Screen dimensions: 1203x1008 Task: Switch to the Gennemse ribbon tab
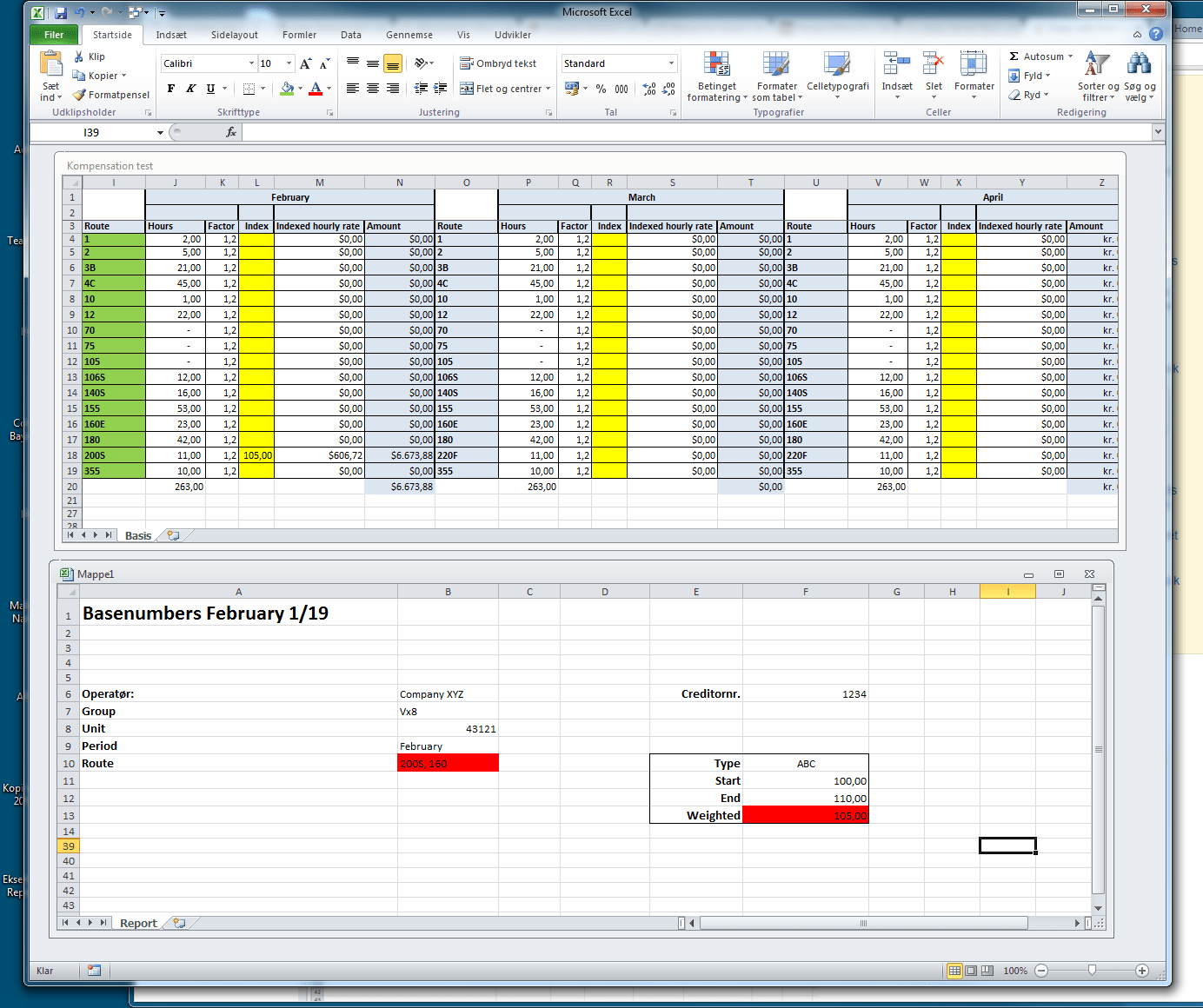click(409, 35)
